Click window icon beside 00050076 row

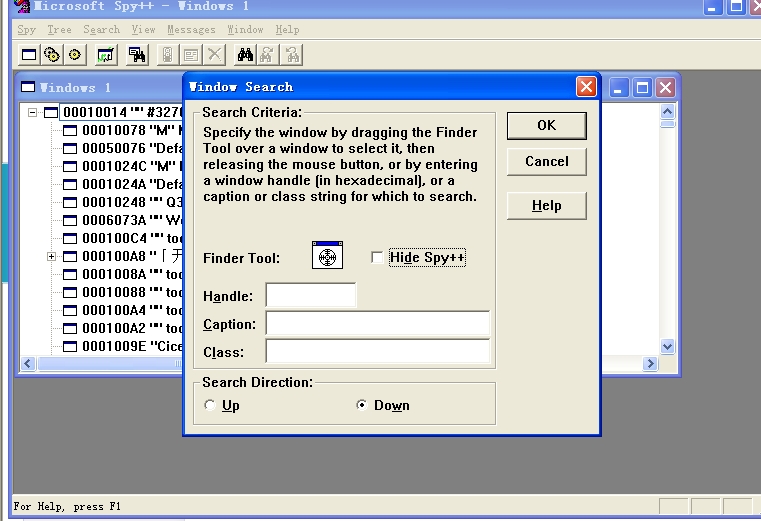point(70,149)
